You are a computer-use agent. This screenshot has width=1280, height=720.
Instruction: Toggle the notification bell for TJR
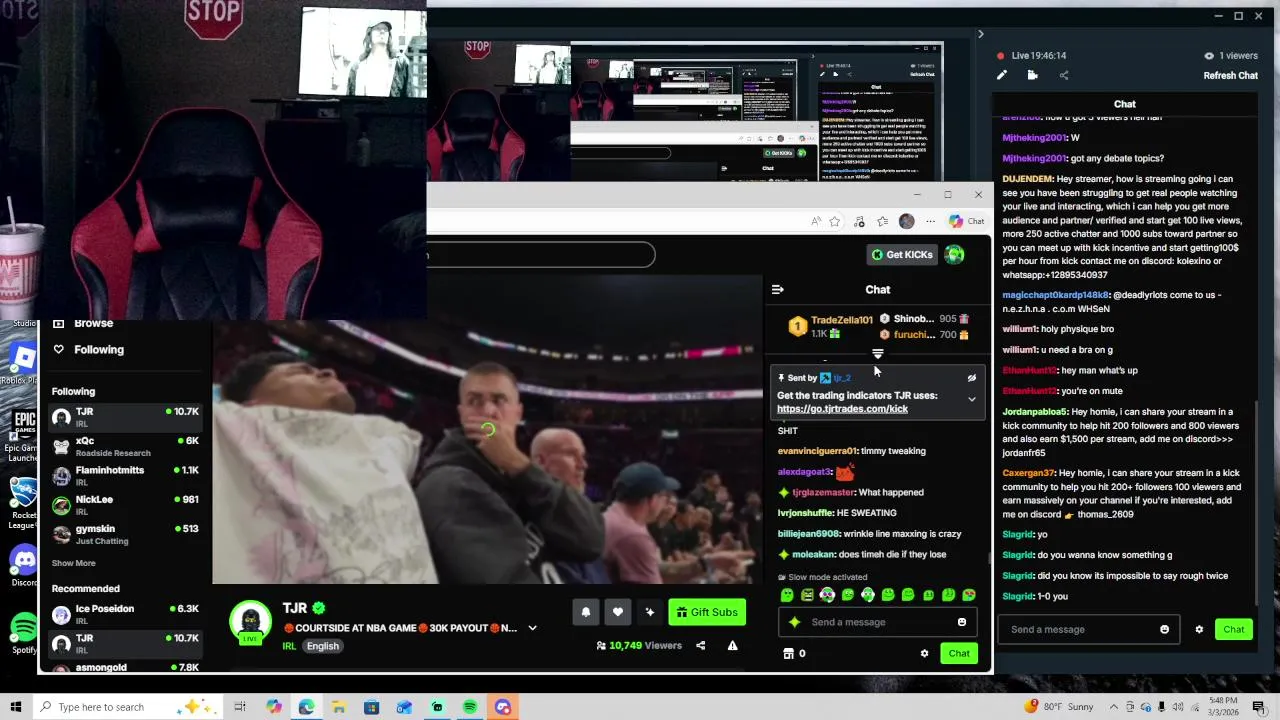586,612
